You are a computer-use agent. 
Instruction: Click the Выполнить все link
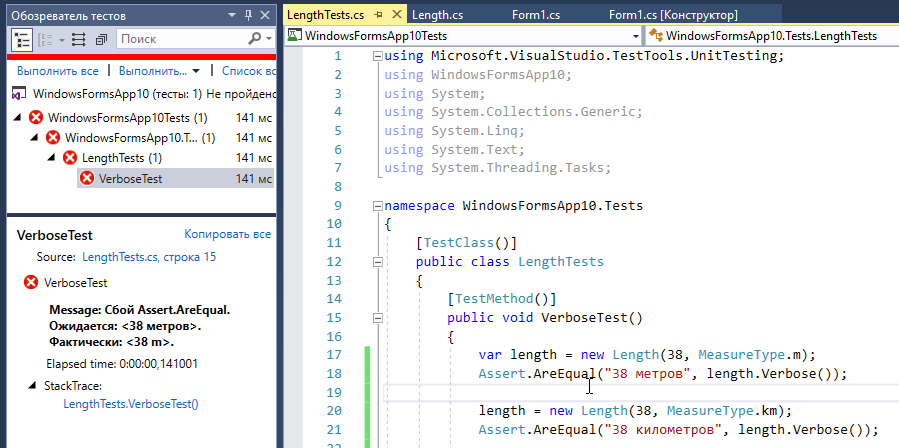[57, 71]
